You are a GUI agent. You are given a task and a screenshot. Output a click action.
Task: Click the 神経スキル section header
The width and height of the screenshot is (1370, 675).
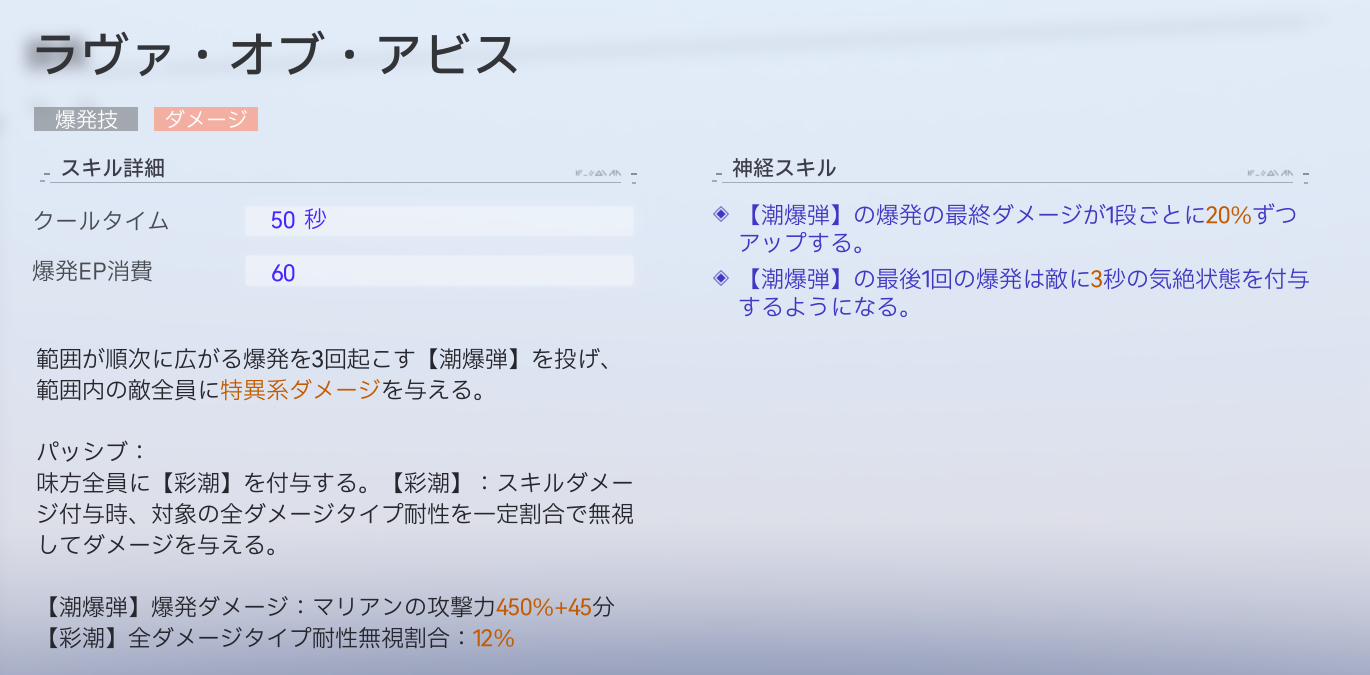click(x=783, y=169)
